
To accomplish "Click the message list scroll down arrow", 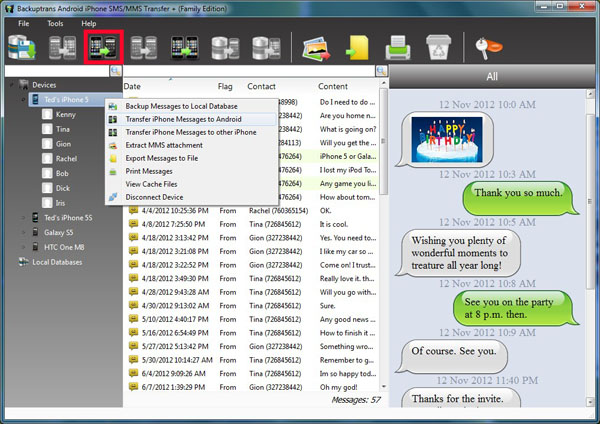I will tap(383, 387).
